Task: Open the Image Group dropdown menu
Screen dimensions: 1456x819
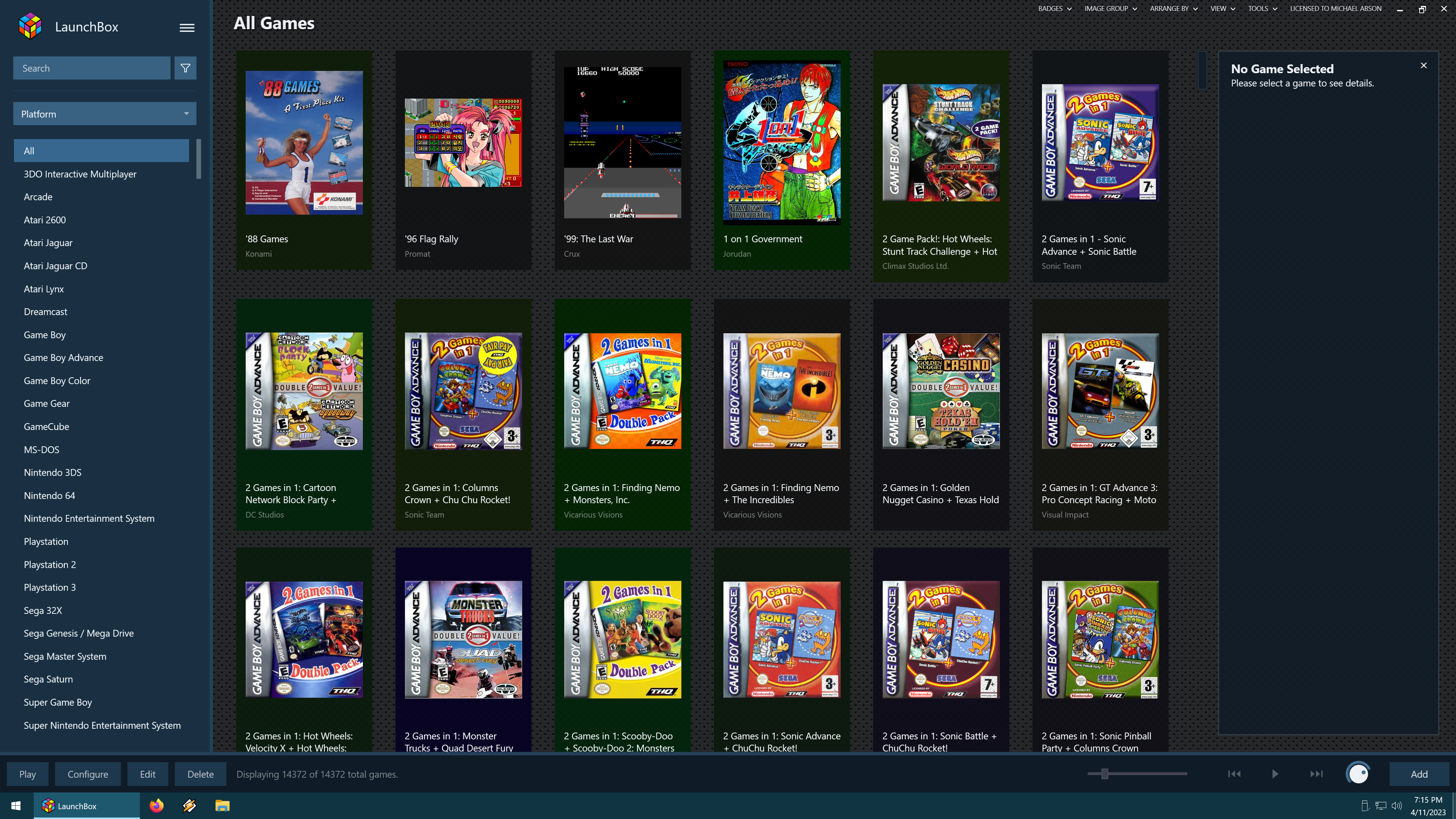Action: 1111,8
